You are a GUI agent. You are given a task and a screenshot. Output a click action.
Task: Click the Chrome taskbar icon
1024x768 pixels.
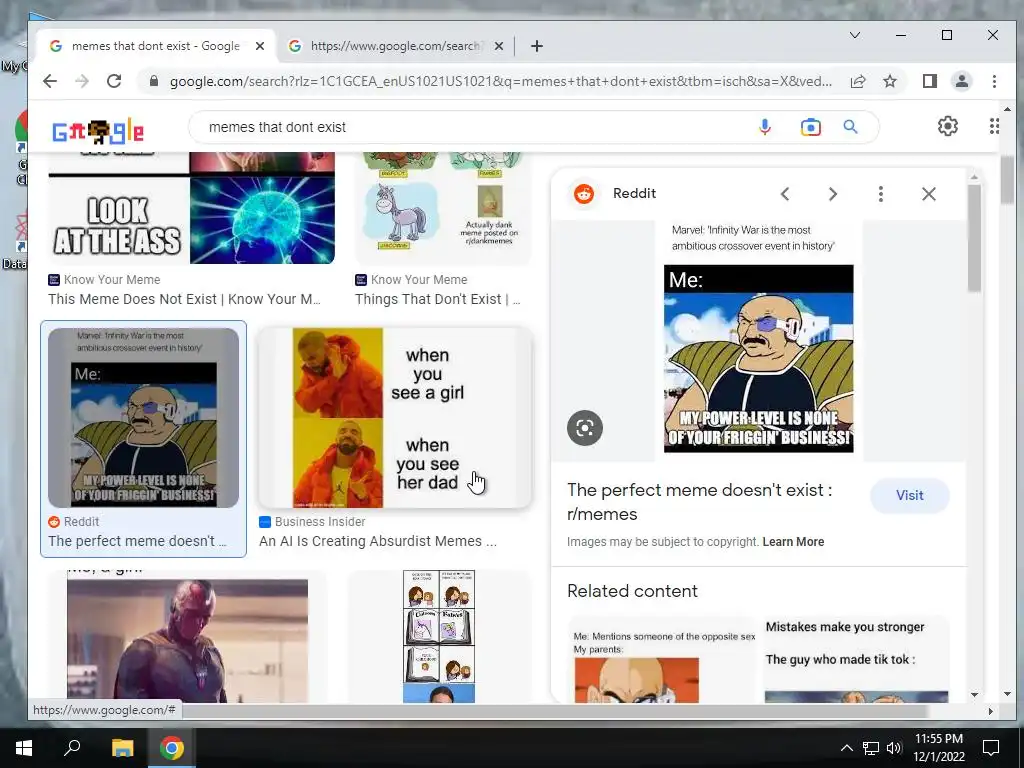171,748
